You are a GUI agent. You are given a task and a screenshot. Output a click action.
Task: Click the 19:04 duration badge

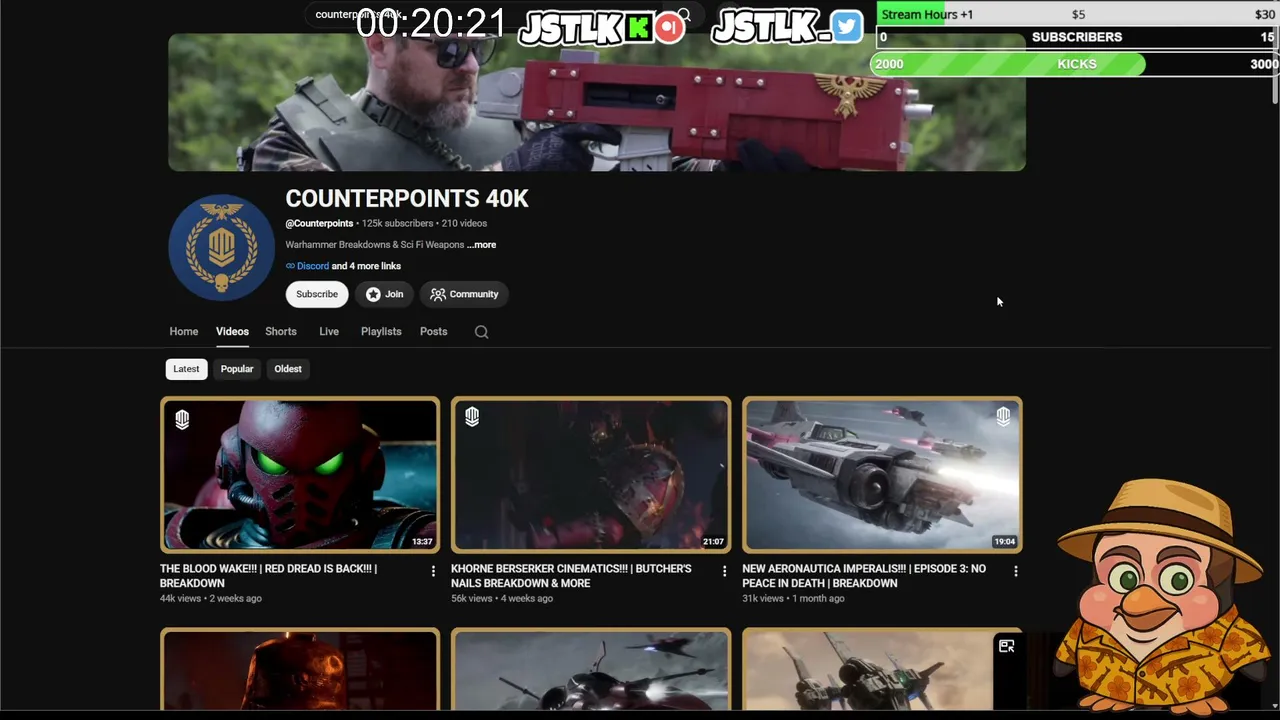(x=1004, y=542)
